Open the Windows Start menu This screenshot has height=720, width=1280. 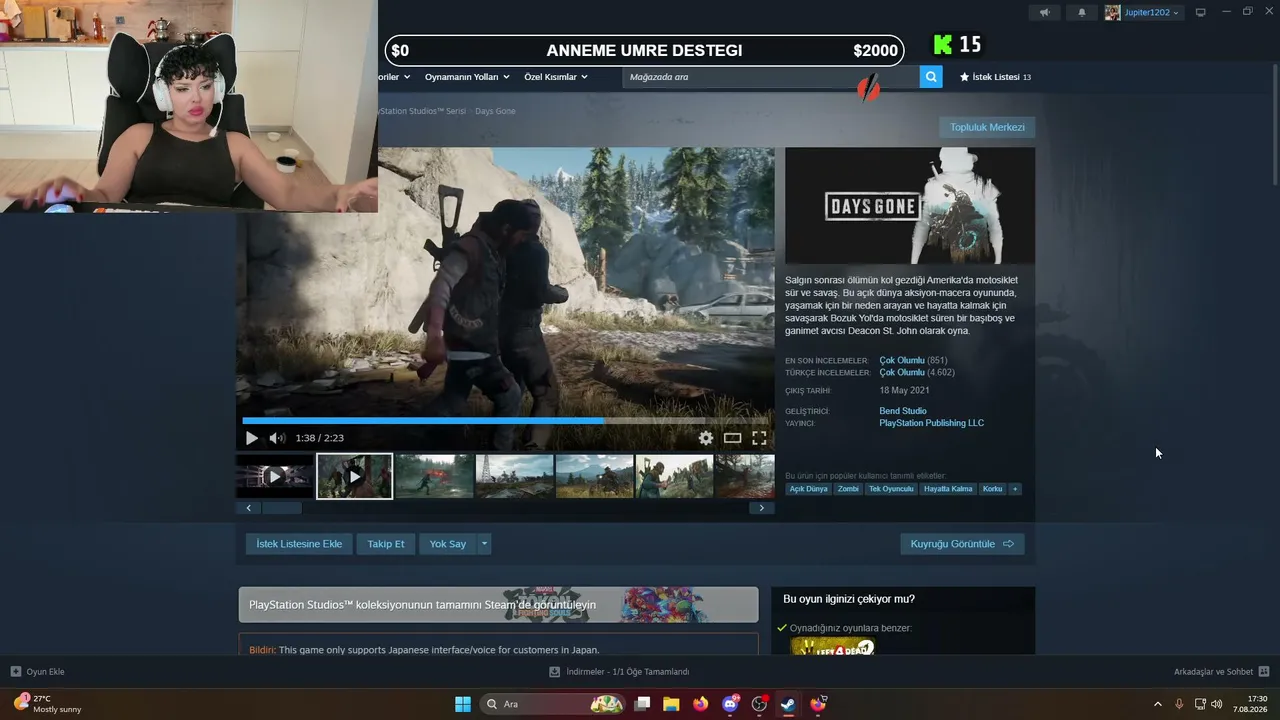click(x=463, y=704)
